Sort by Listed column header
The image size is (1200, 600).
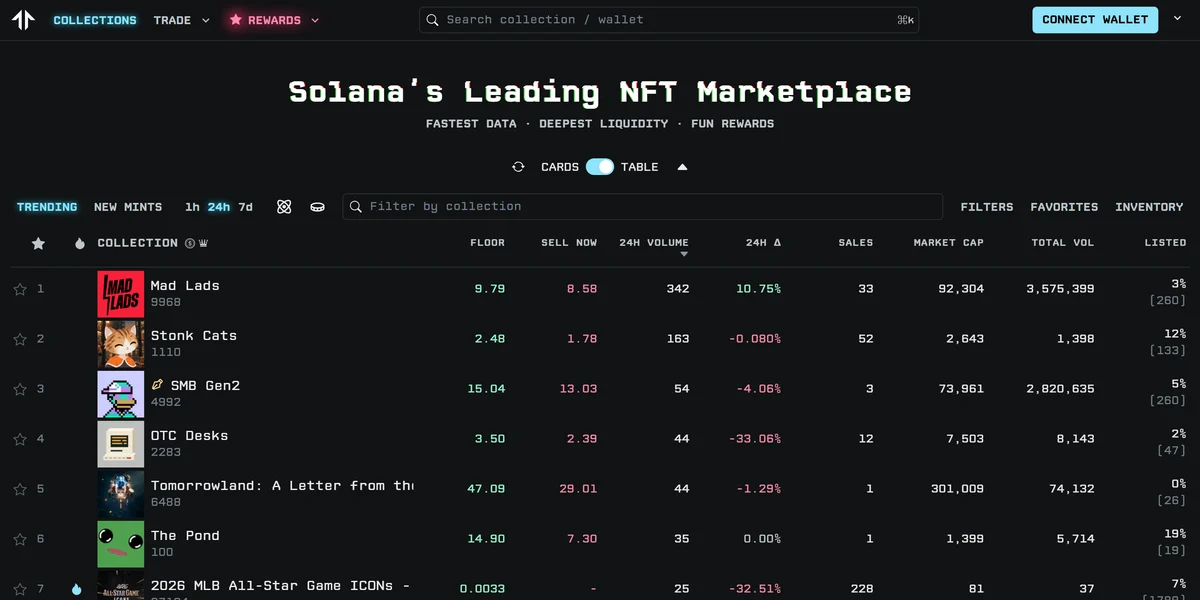pos(1165,243)
